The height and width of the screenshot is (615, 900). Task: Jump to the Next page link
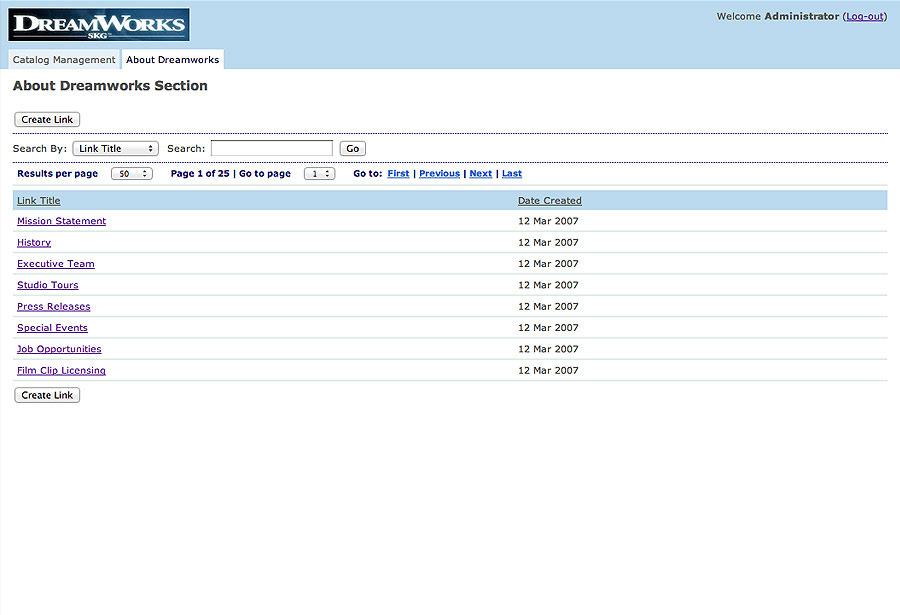[x=481, y=173]
